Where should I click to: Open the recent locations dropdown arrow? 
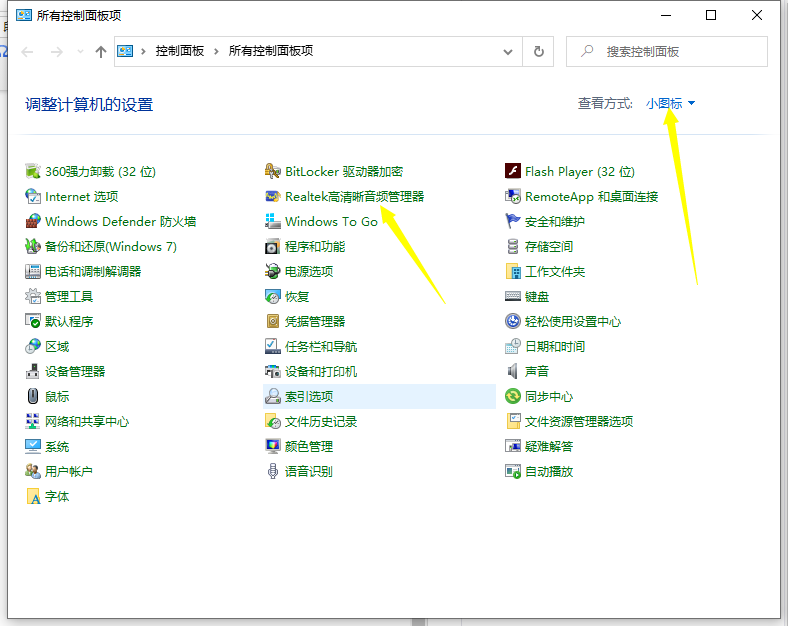click(80, 51)
